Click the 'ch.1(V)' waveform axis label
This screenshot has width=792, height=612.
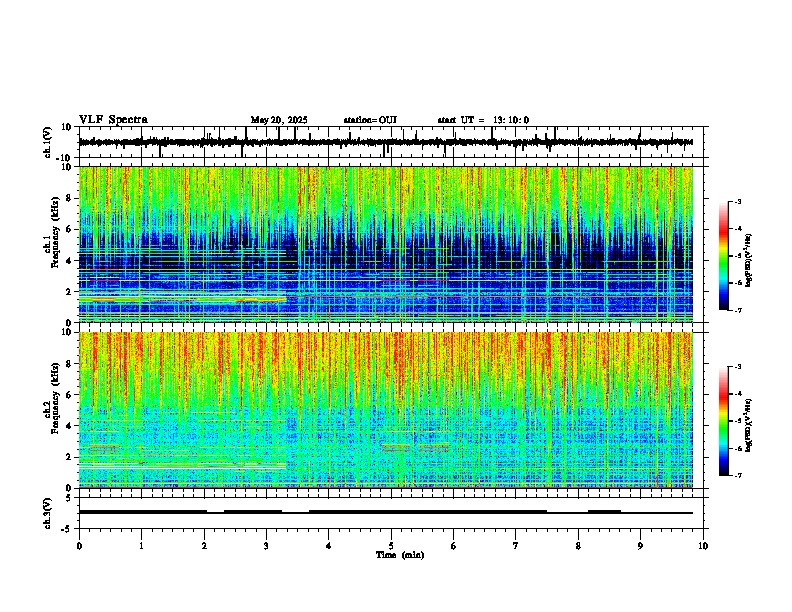[x=48, y=142]
